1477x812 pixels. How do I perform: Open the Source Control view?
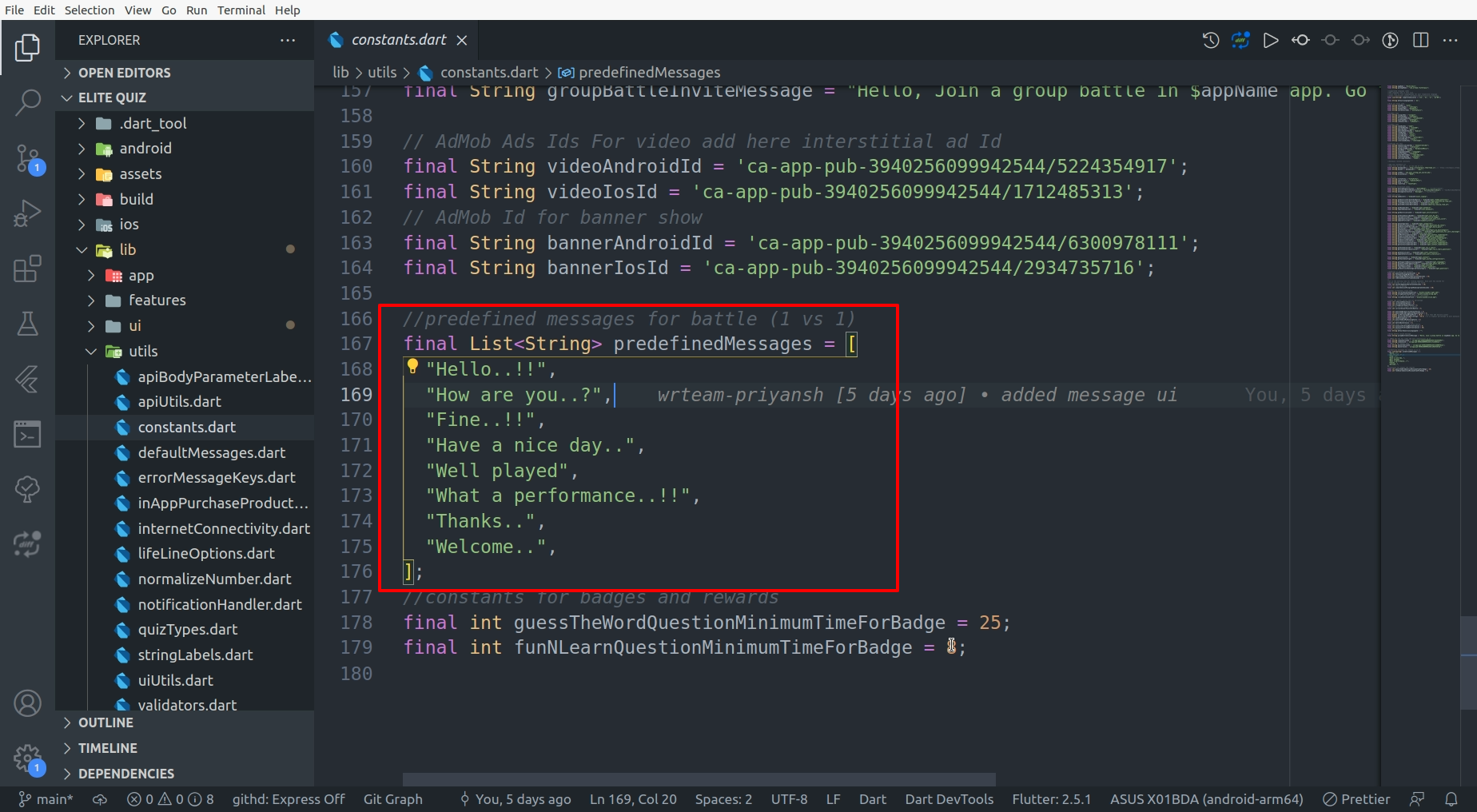[27, 158]
